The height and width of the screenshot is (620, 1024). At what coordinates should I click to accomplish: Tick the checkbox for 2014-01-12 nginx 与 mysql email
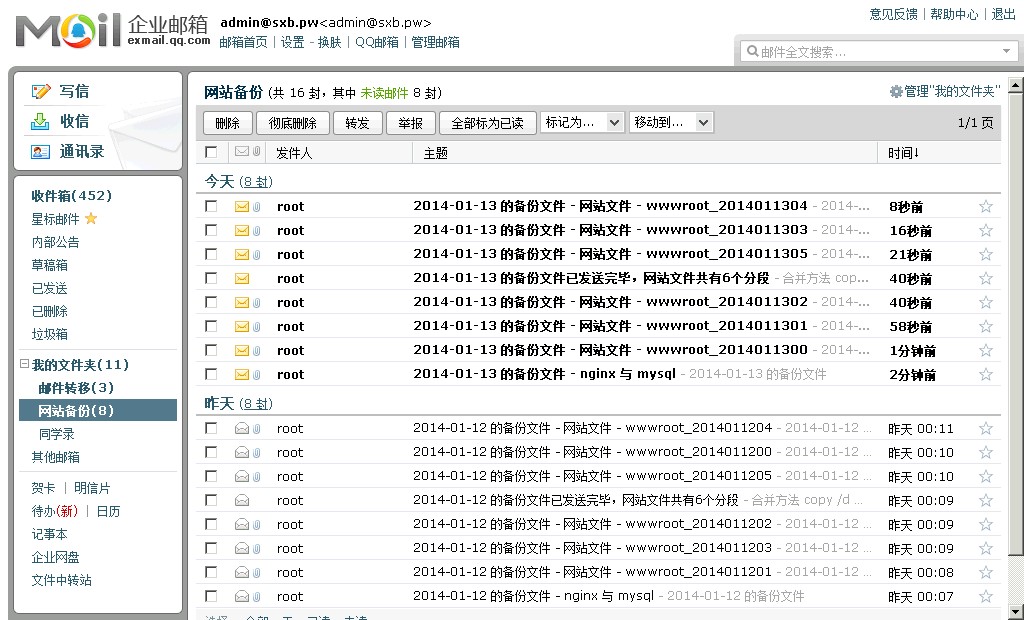pos(210,596)
